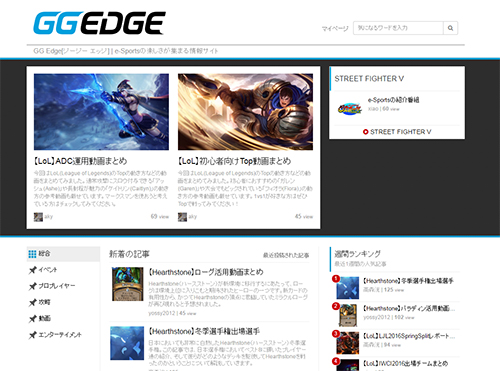The image size is (500, 371).
Task: Click author avatar under ADC article
Action: [38, 217]
